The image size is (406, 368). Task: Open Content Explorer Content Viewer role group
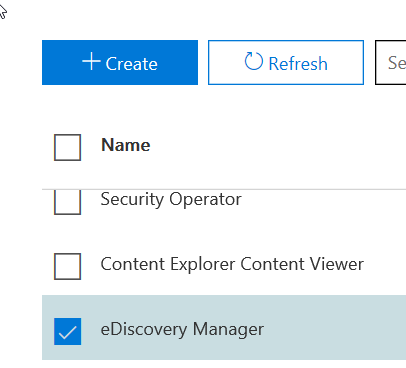232,264
